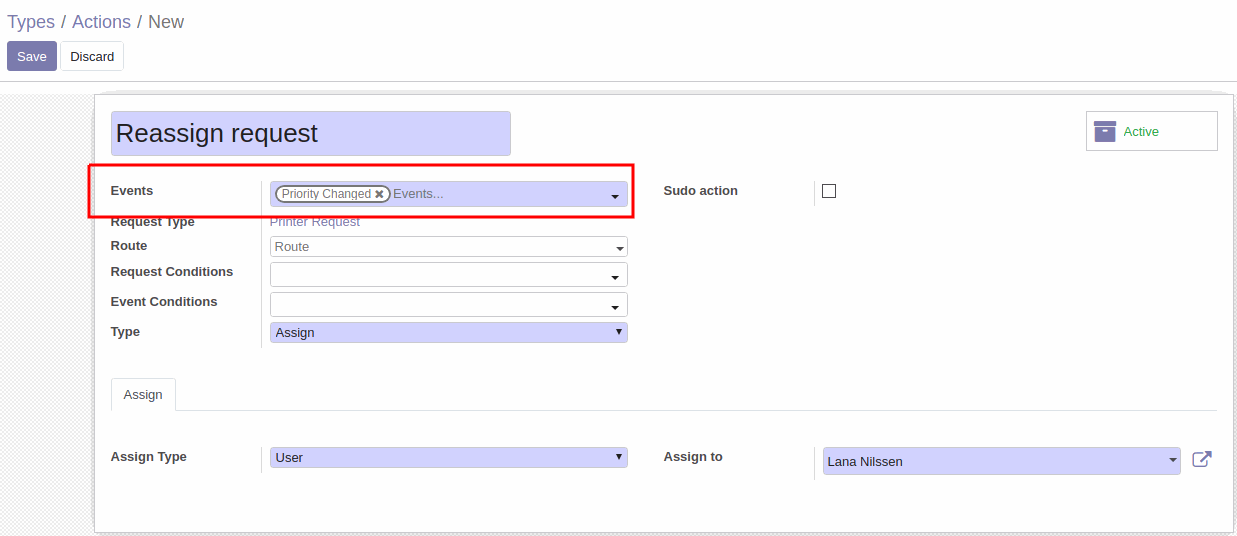Remove the Priority Changed event tag
This screenshot has height=536, width=1237.
point(380,194)
